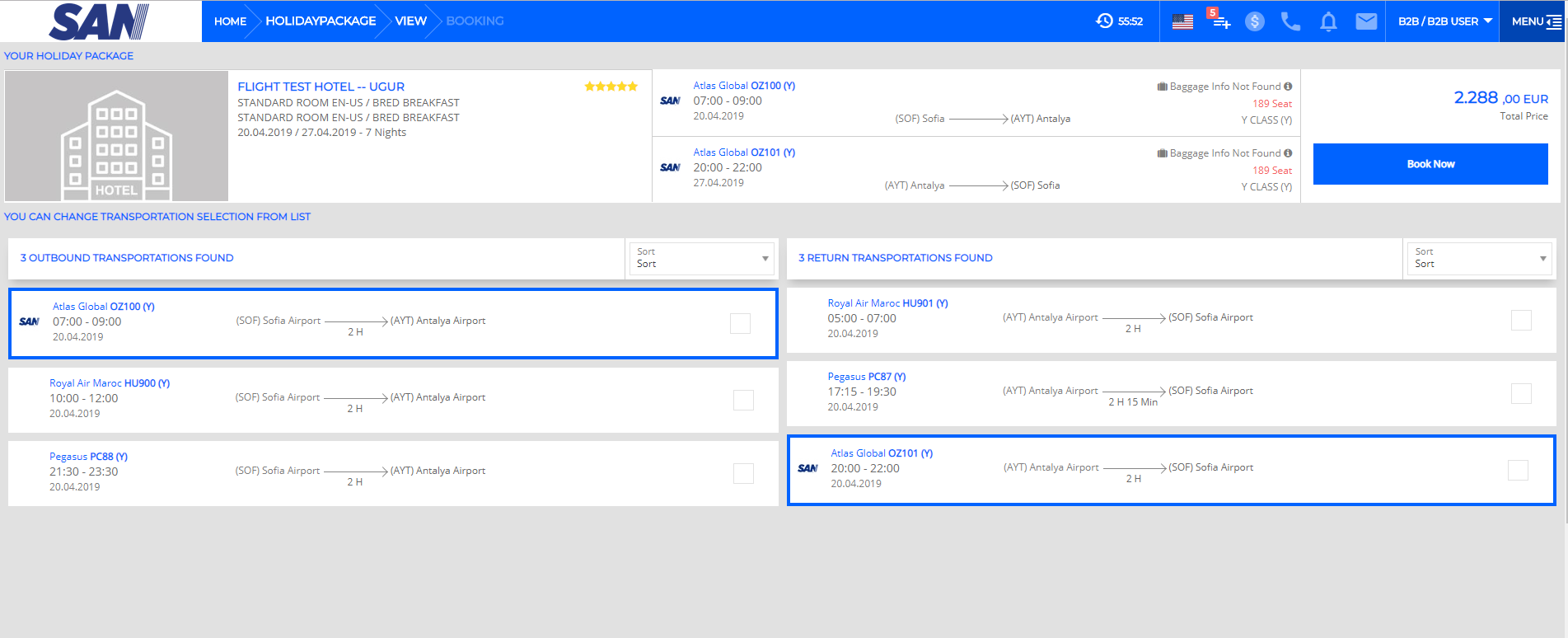Open return transportations Sort dropdown
1568x638 pixels.
click(x=1479, y=258)
